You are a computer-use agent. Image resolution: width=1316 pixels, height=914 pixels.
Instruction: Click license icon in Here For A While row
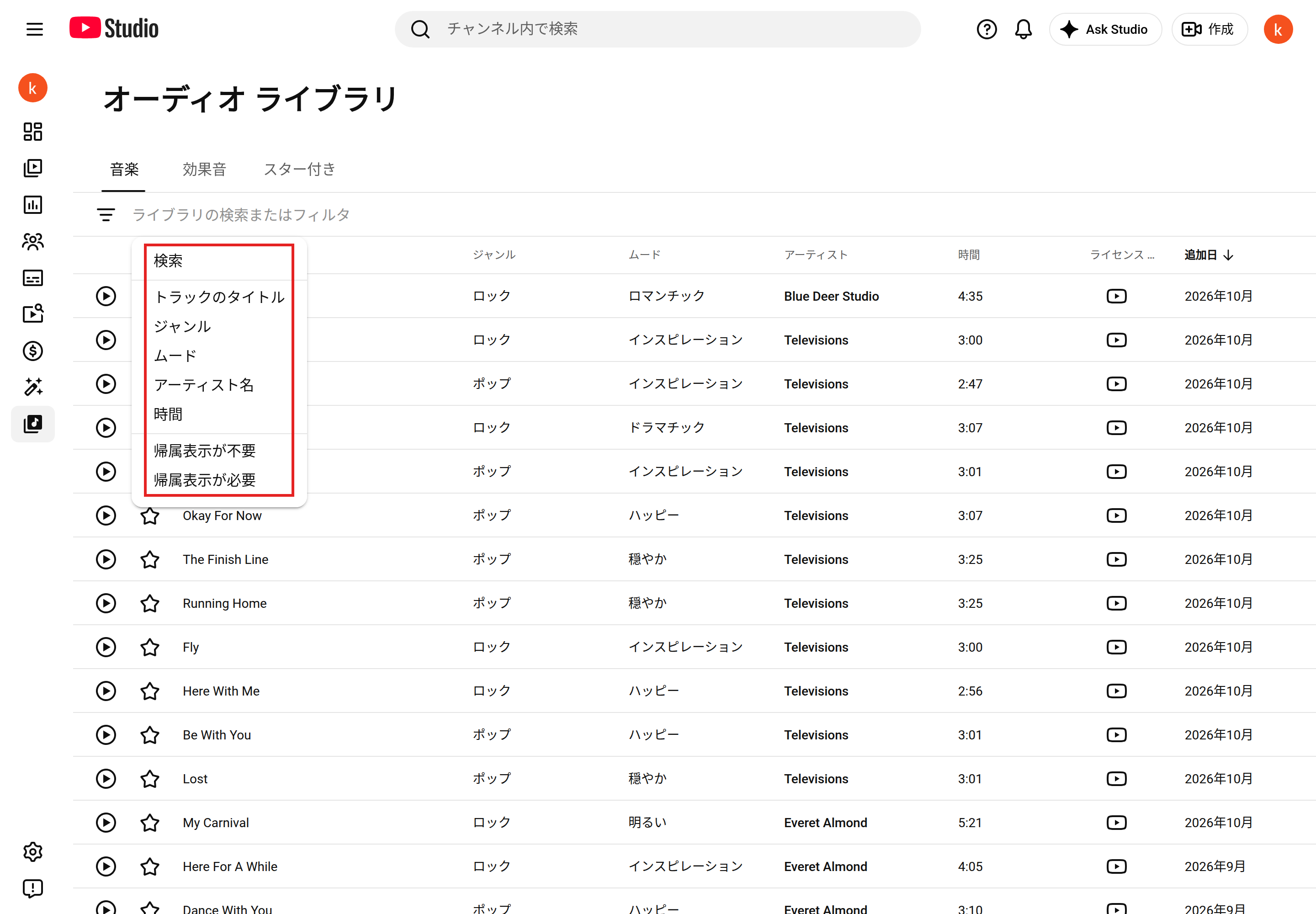click(x=1116, y=866)
